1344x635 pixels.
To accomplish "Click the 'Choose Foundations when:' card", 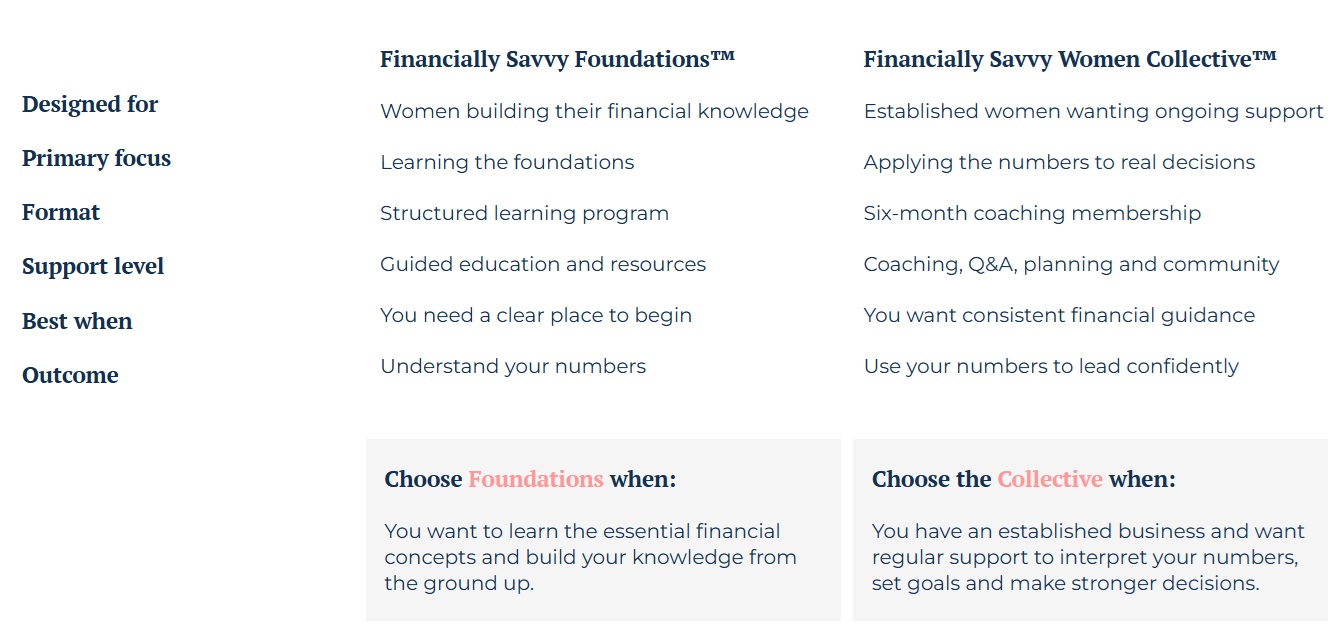I will pyautogui.click(x=603, y=529).
